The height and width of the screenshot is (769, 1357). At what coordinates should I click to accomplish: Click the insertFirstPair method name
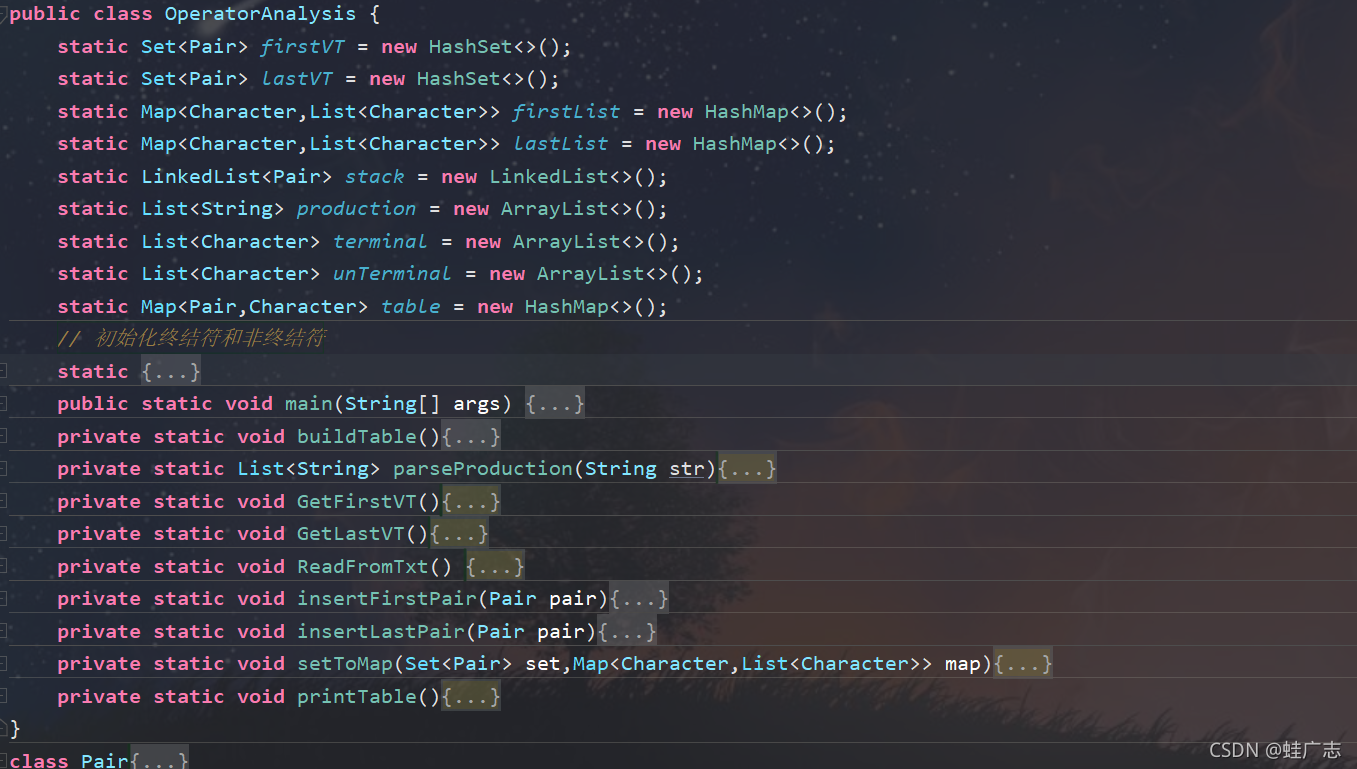386,599
